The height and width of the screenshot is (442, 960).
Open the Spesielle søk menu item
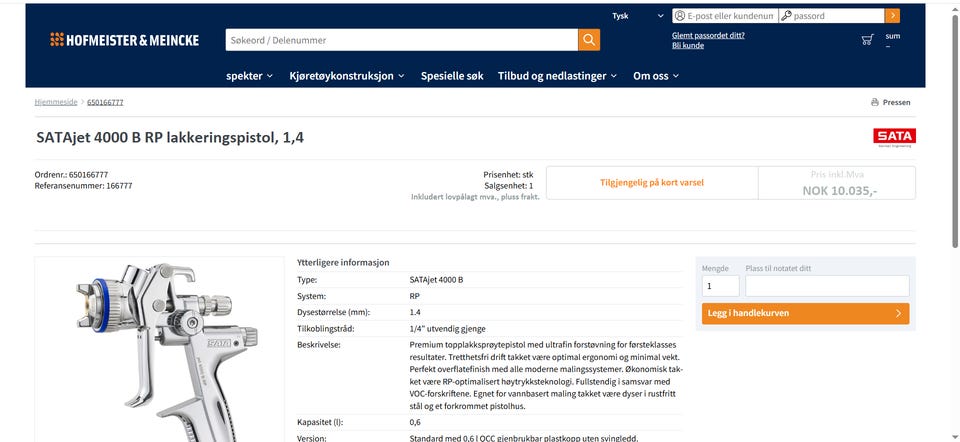pyautogui.click(x=452, y=76)
